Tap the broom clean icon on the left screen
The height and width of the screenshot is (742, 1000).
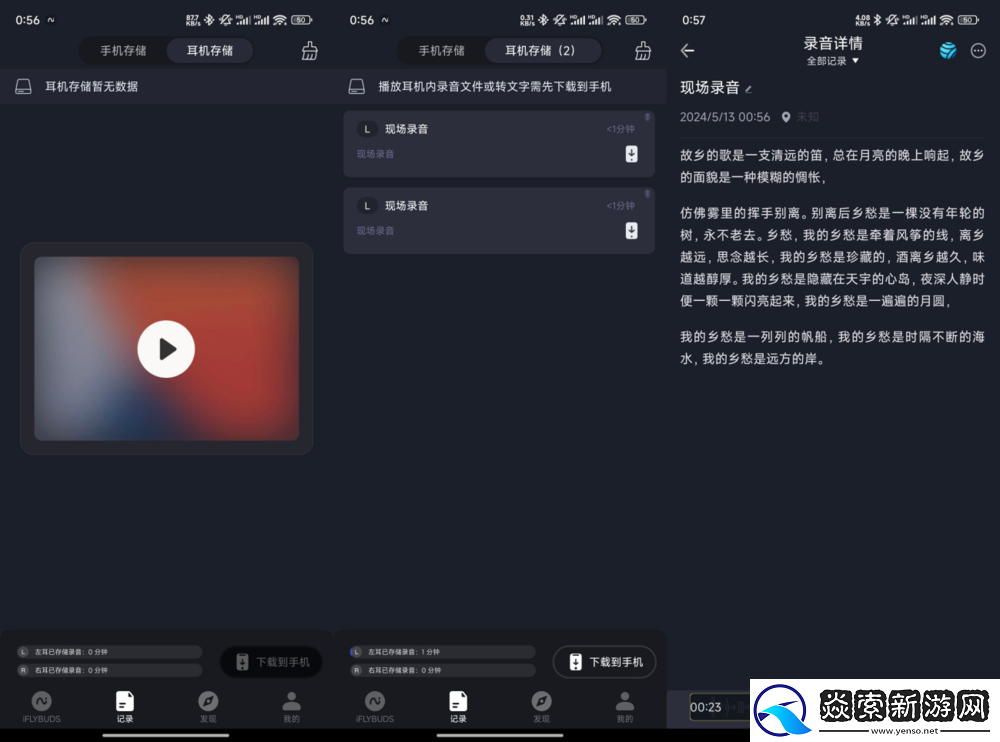click(310, 51)
